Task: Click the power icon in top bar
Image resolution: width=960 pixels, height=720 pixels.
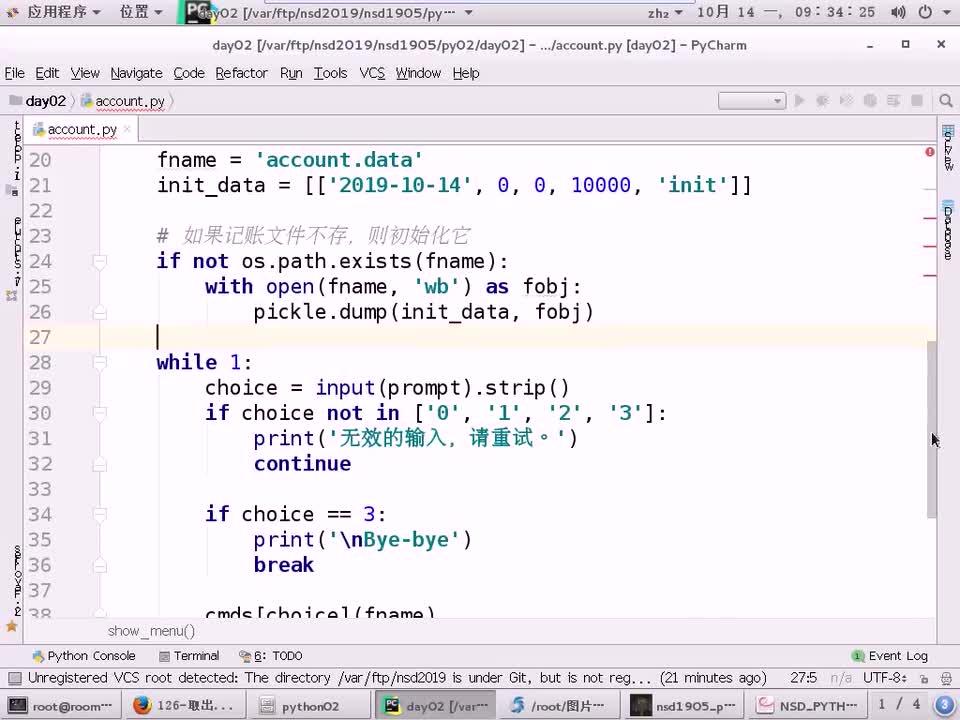Action: (925, 12)
